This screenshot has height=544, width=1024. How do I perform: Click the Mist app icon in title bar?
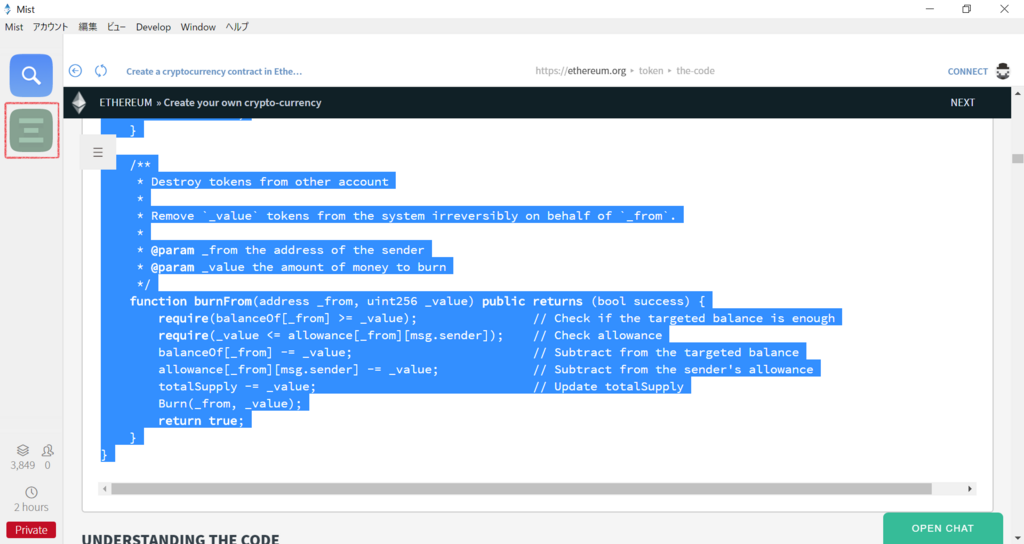tap(8, 9)
